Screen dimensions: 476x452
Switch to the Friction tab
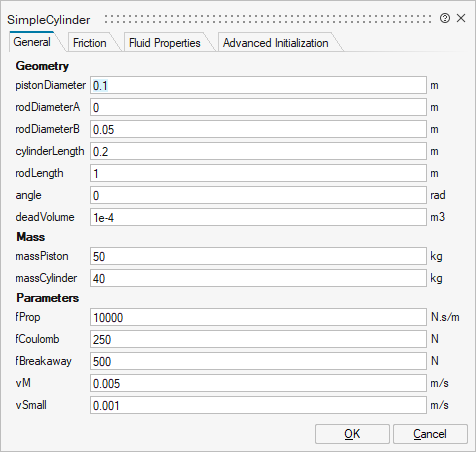point(90,43)
